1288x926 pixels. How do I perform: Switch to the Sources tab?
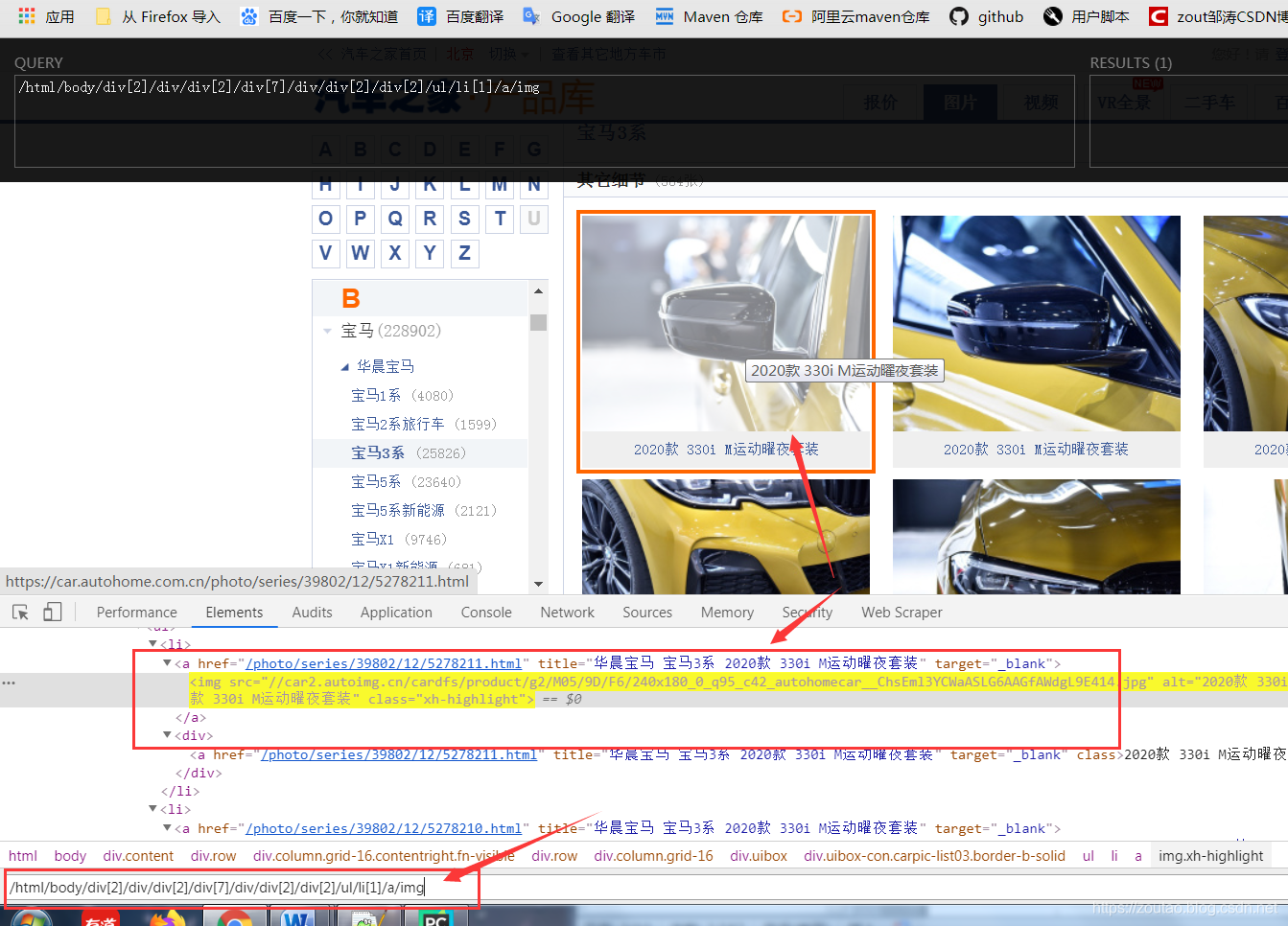pos(647,612)
